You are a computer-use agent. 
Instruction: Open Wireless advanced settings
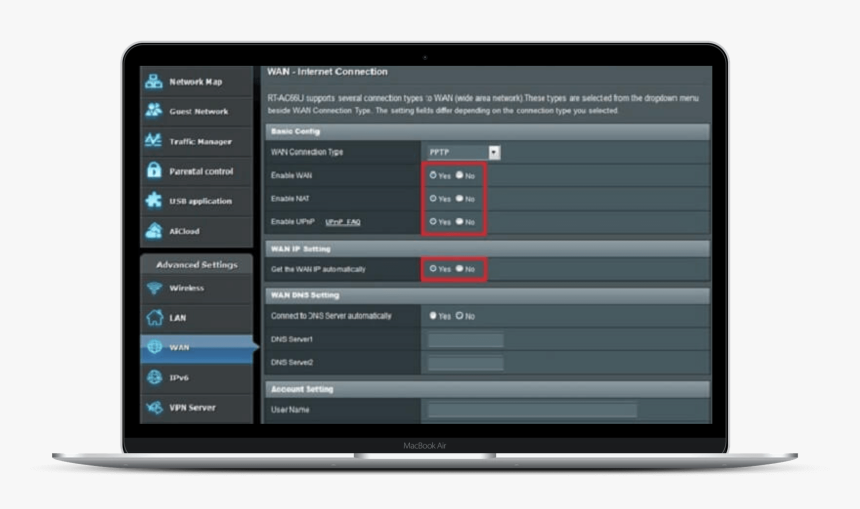[196, 288]
